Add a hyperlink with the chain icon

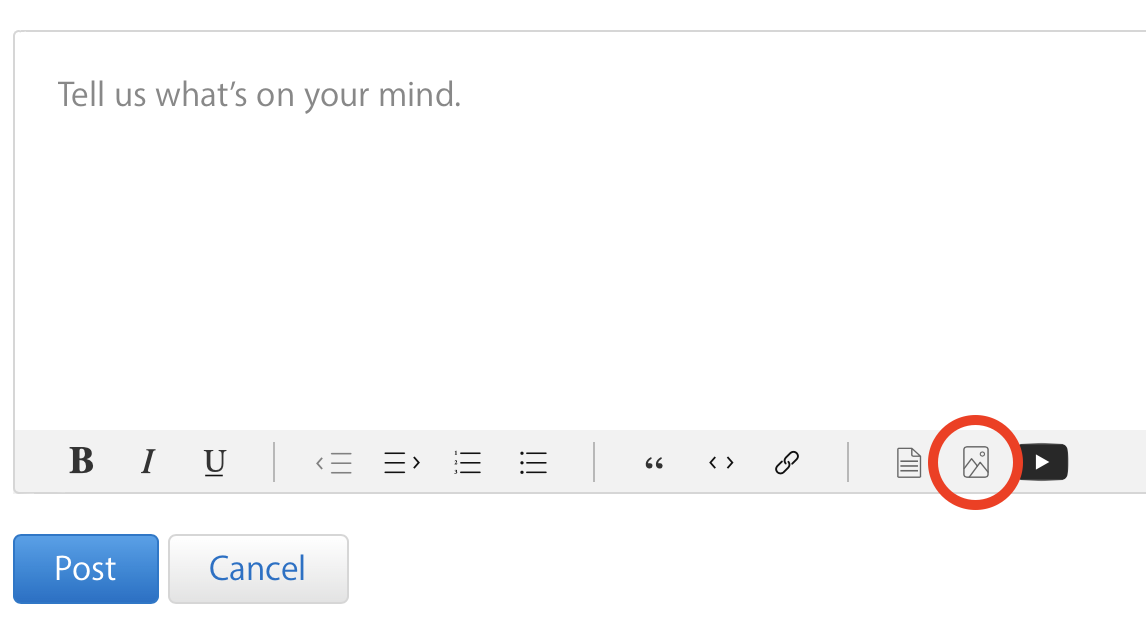pos(787,463)
